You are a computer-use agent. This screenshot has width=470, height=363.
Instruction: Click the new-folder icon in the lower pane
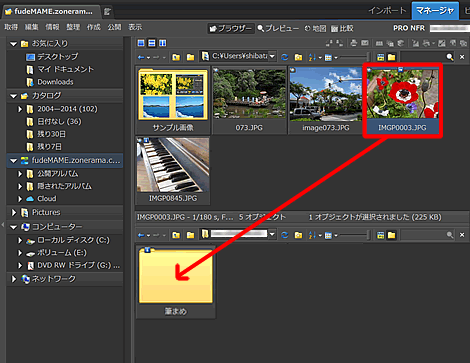pos(190,235)
